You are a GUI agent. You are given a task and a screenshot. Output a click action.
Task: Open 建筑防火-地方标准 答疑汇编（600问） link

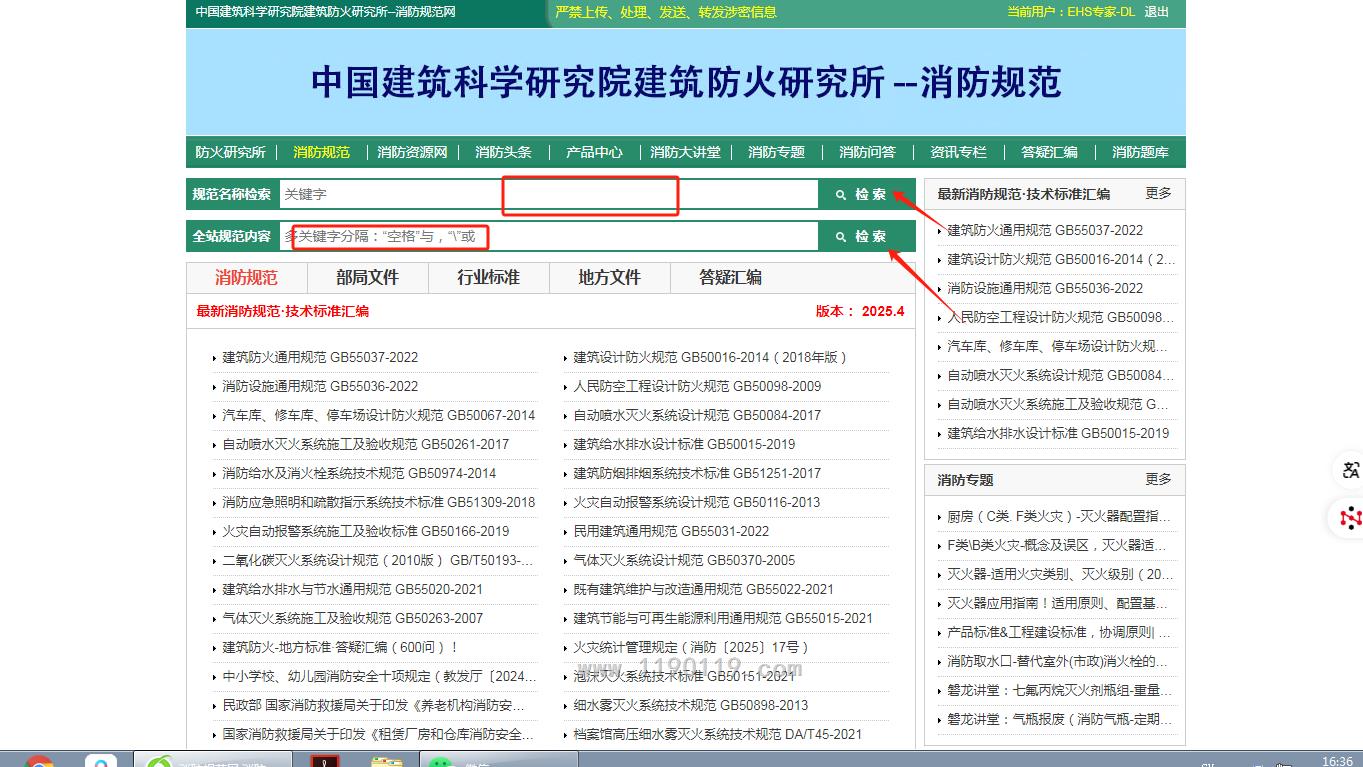pos(340,647)
